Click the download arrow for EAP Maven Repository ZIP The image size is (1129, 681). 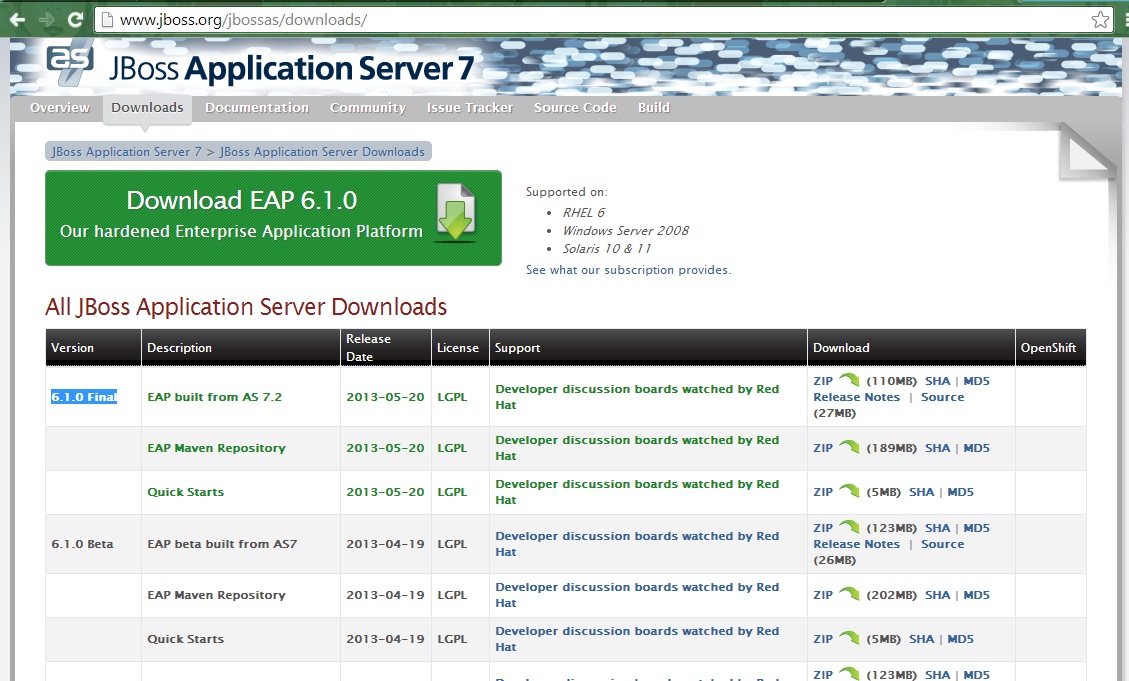click(x=847, y=448)
